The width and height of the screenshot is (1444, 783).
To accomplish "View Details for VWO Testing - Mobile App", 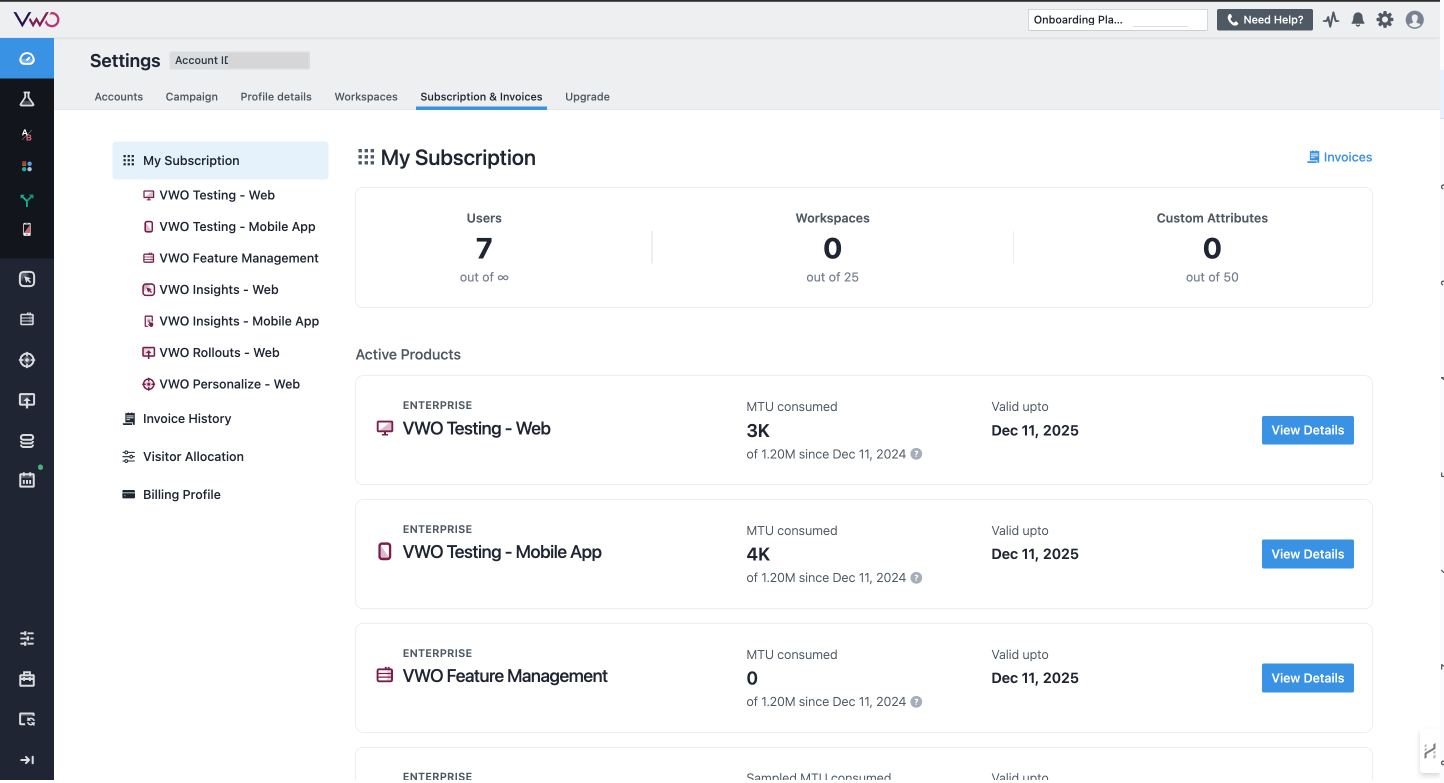I will pos(1307,554).
